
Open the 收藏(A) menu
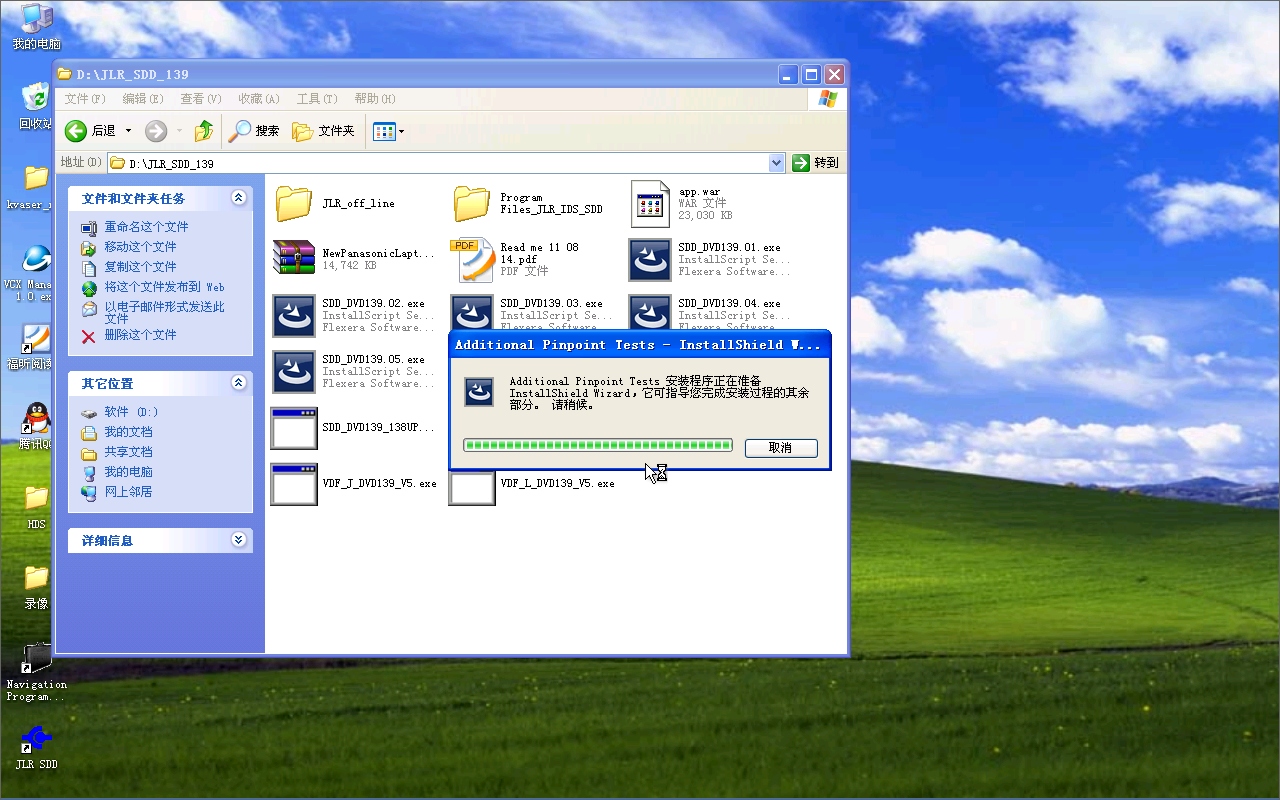click(x=259, y=99)
